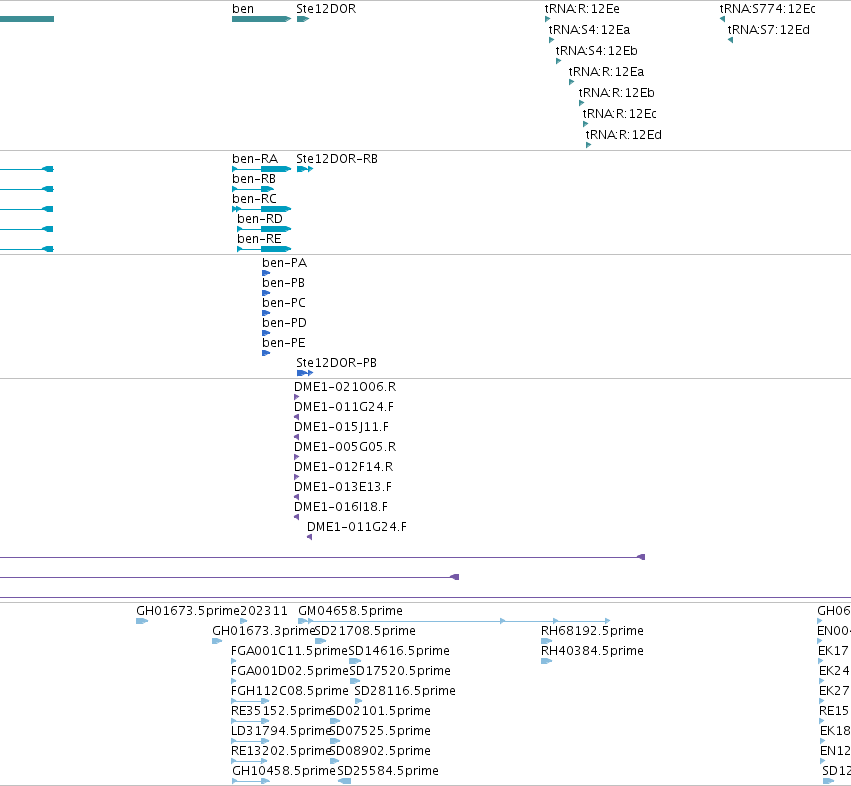Open the tRNA:R:12Ea gene entry
This screenshot has height=786, width=851.
606,72
